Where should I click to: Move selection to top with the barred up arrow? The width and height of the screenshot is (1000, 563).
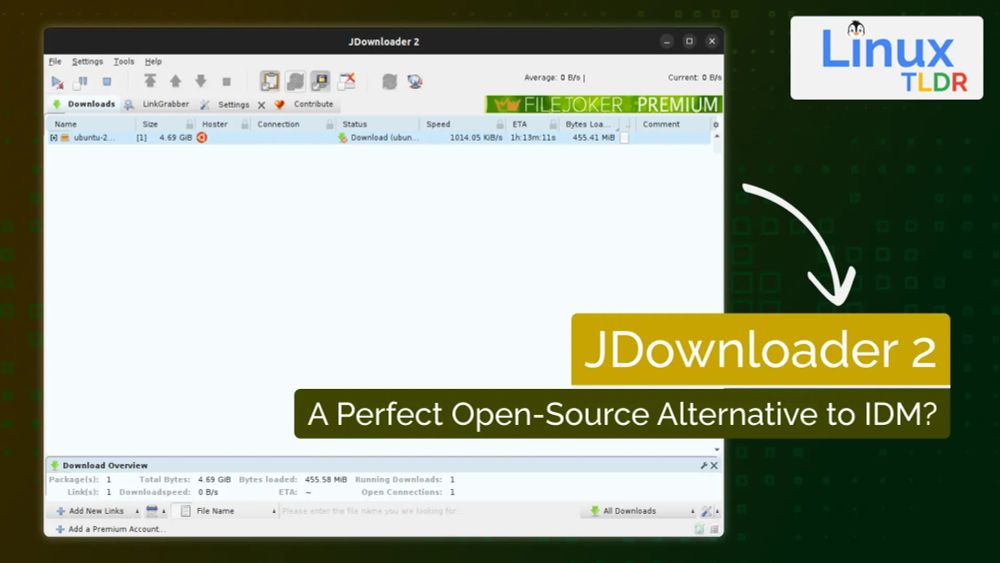(x=150, y=81)
